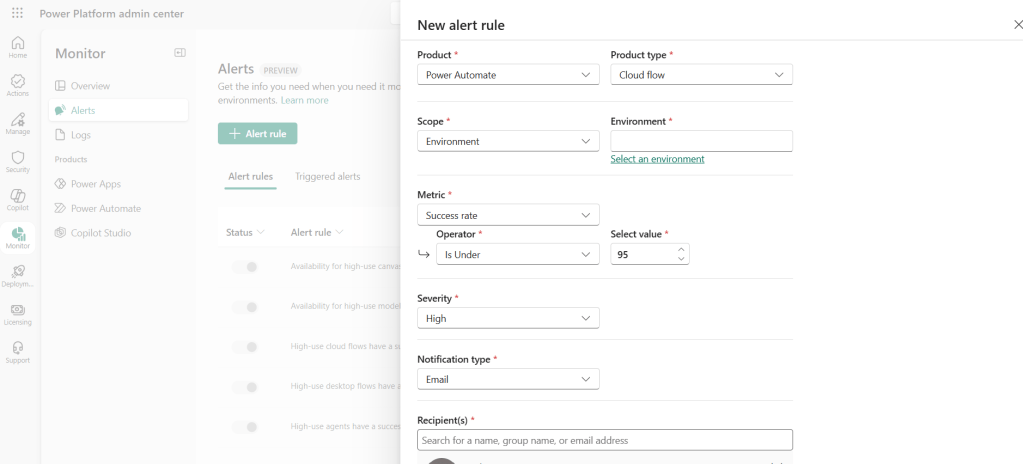Image resolution: width=1023 pixels, height=464 pixels.
Task: Open the Metric dropdown showing Success rate
Action: coord(507,215)
